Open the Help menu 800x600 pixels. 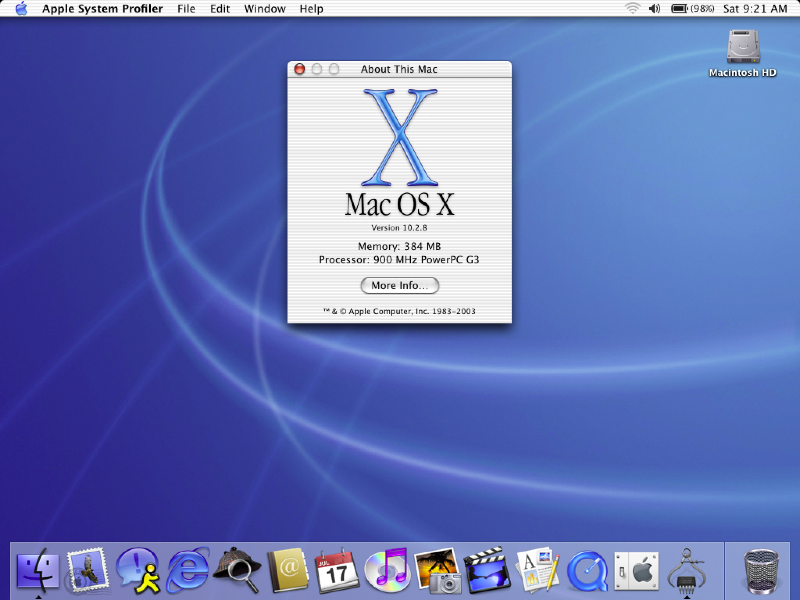pos(311,9)
